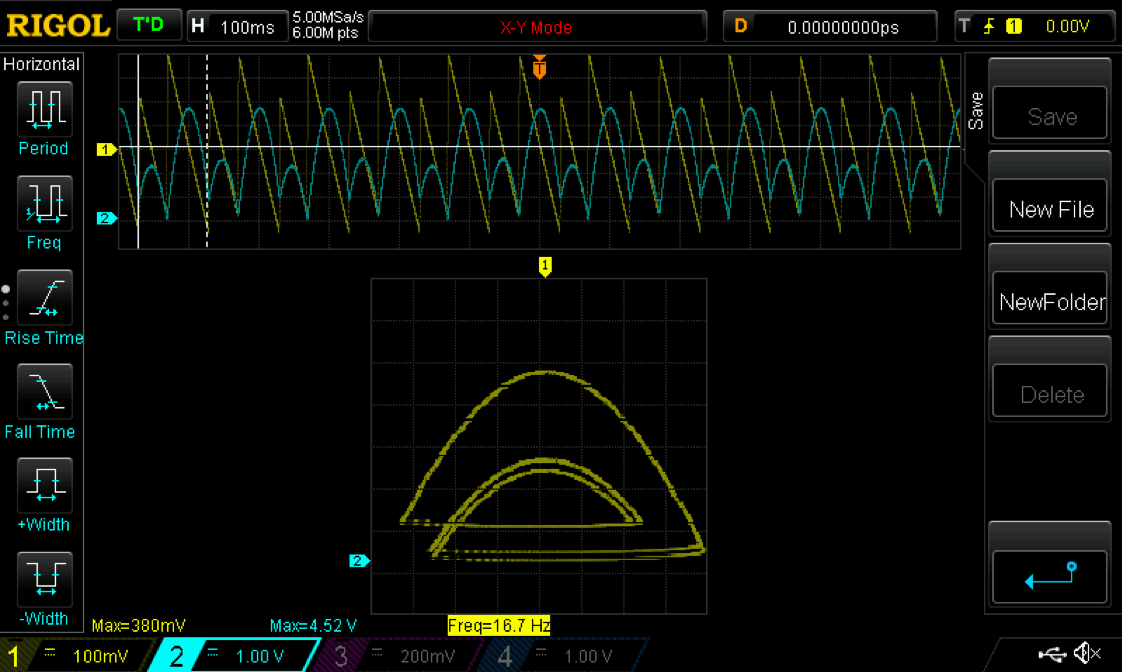The image size is (1122, 672).
Task: Click the Horizontal menu title
Action: [42, 64]
